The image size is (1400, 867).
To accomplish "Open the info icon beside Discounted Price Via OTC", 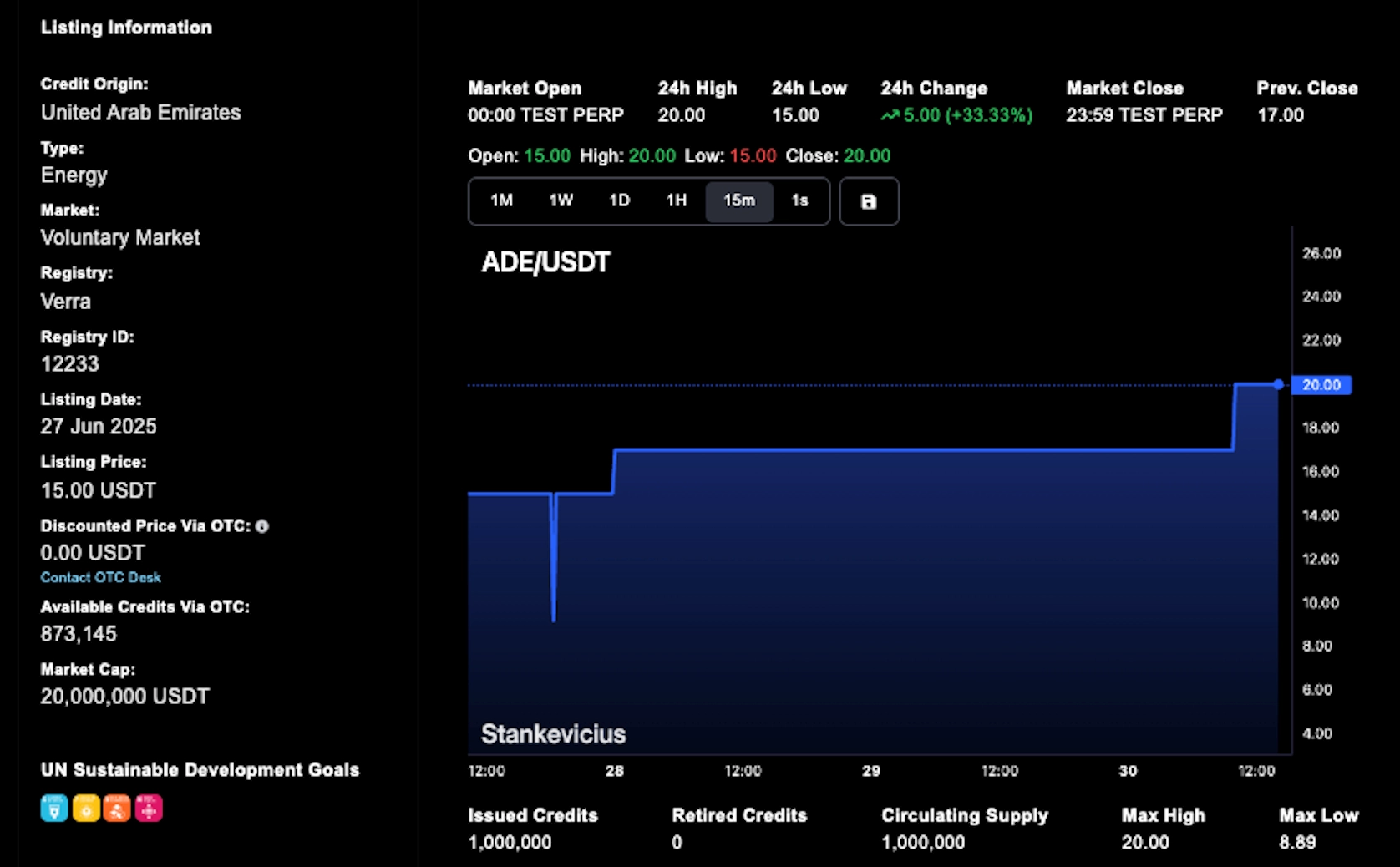I will point(262,526).
